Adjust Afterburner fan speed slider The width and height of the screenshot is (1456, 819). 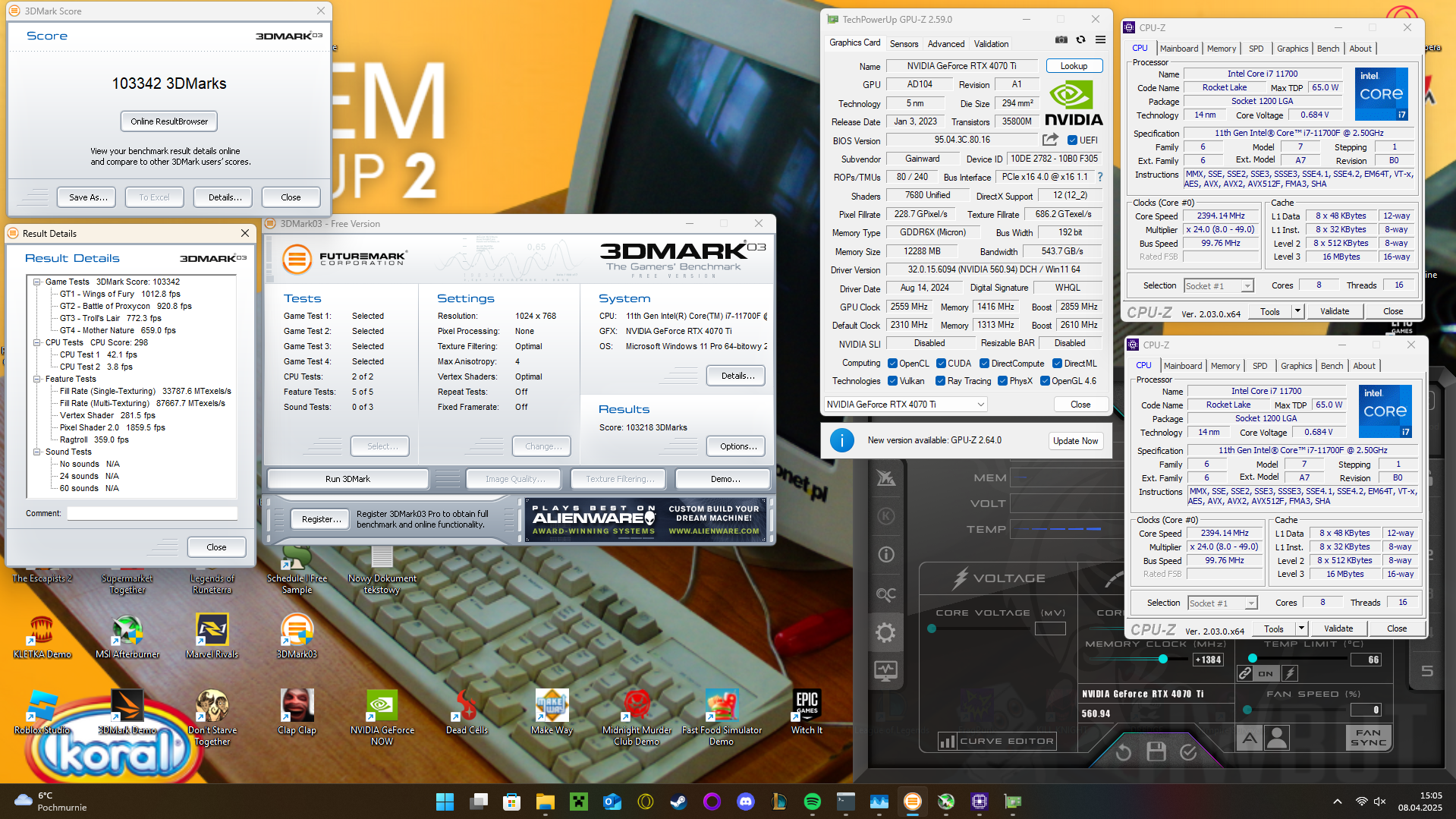click(x=1247, y=710)
